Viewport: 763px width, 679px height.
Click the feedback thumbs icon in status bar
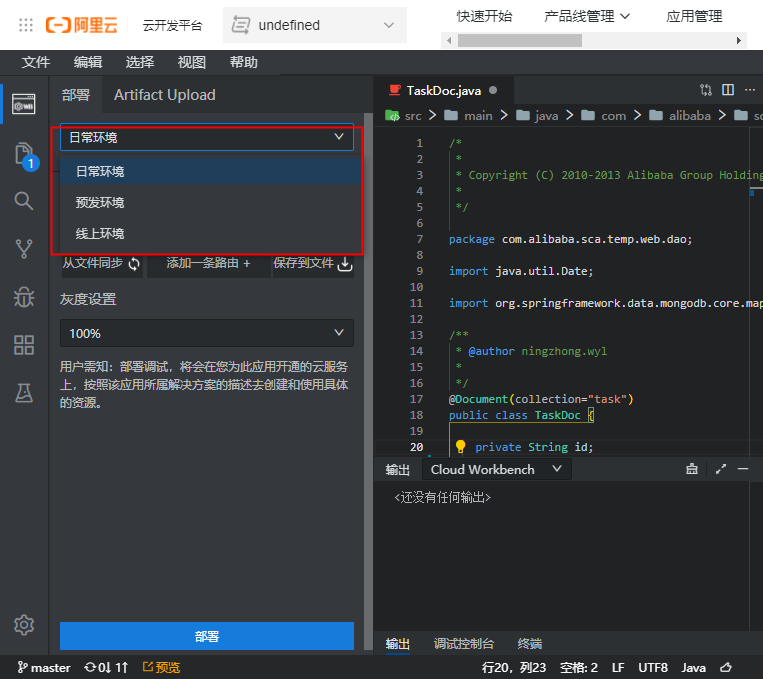(727, 667)
